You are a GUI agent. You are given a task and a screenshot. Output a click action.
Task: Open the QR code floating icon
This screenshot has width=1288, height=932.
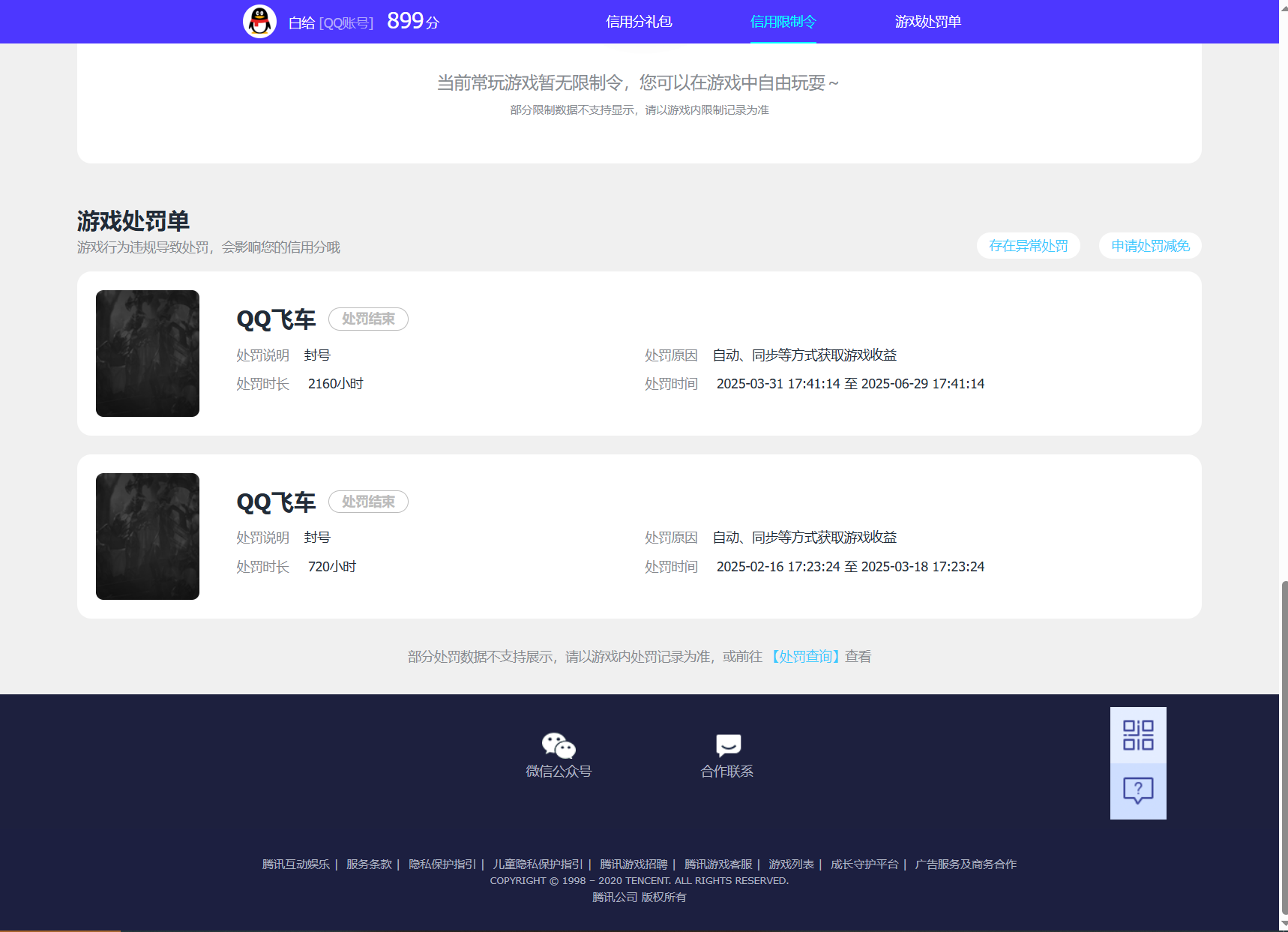[1138, 735]
